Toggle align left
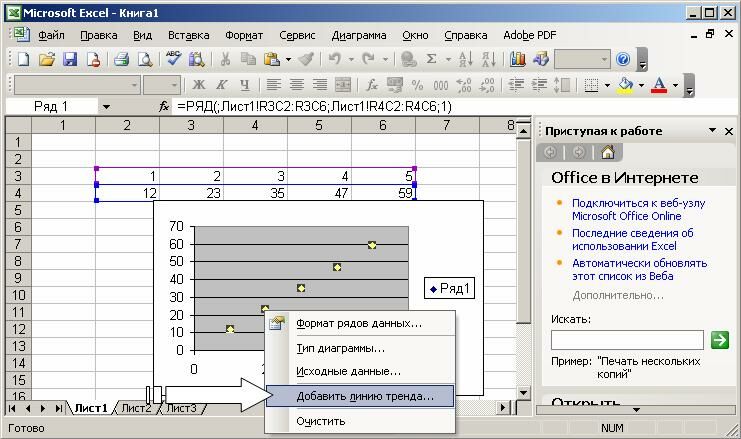741x439 pixels. 274,85
